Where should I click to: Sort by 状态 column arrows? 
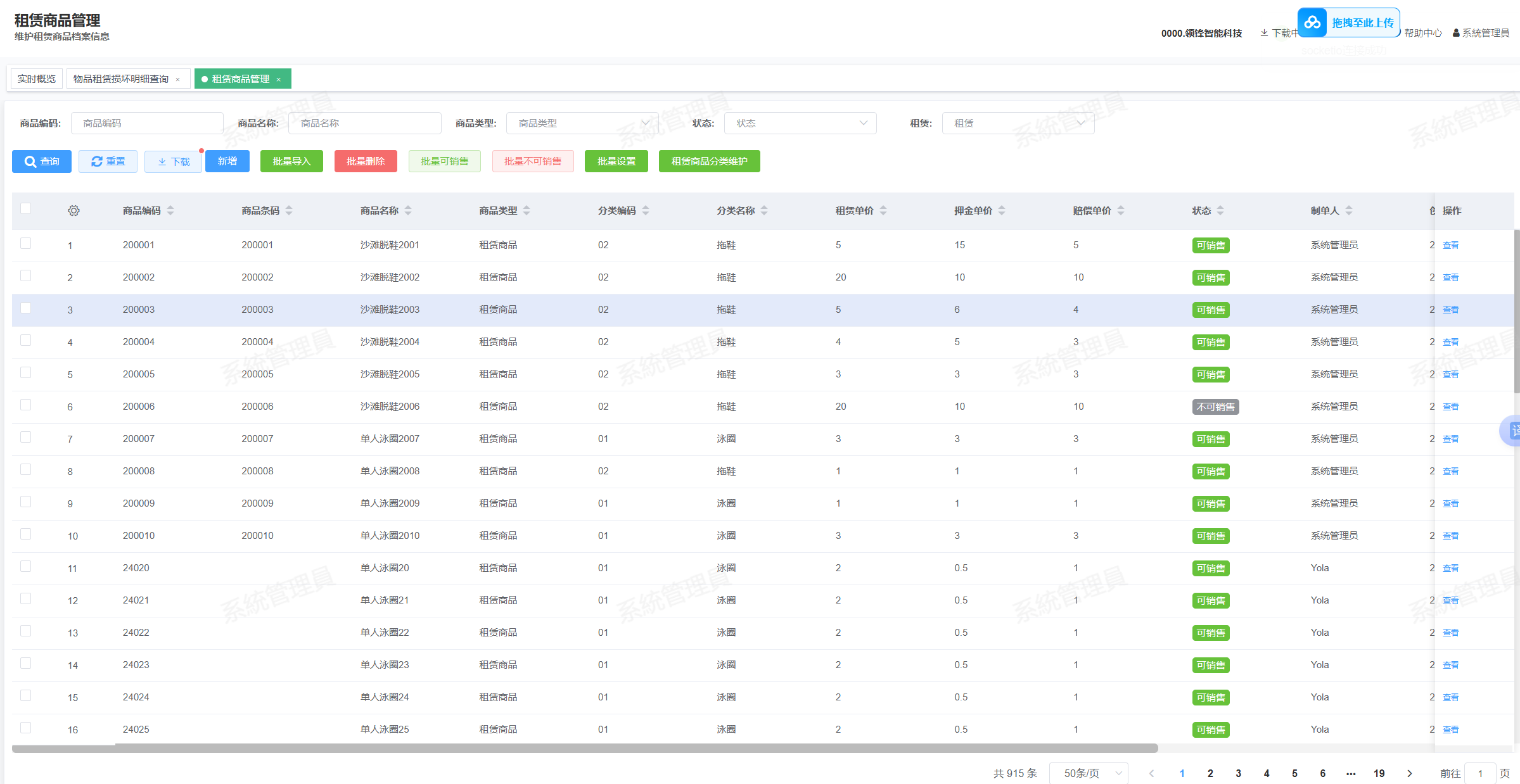click(x=1220, y=210)
